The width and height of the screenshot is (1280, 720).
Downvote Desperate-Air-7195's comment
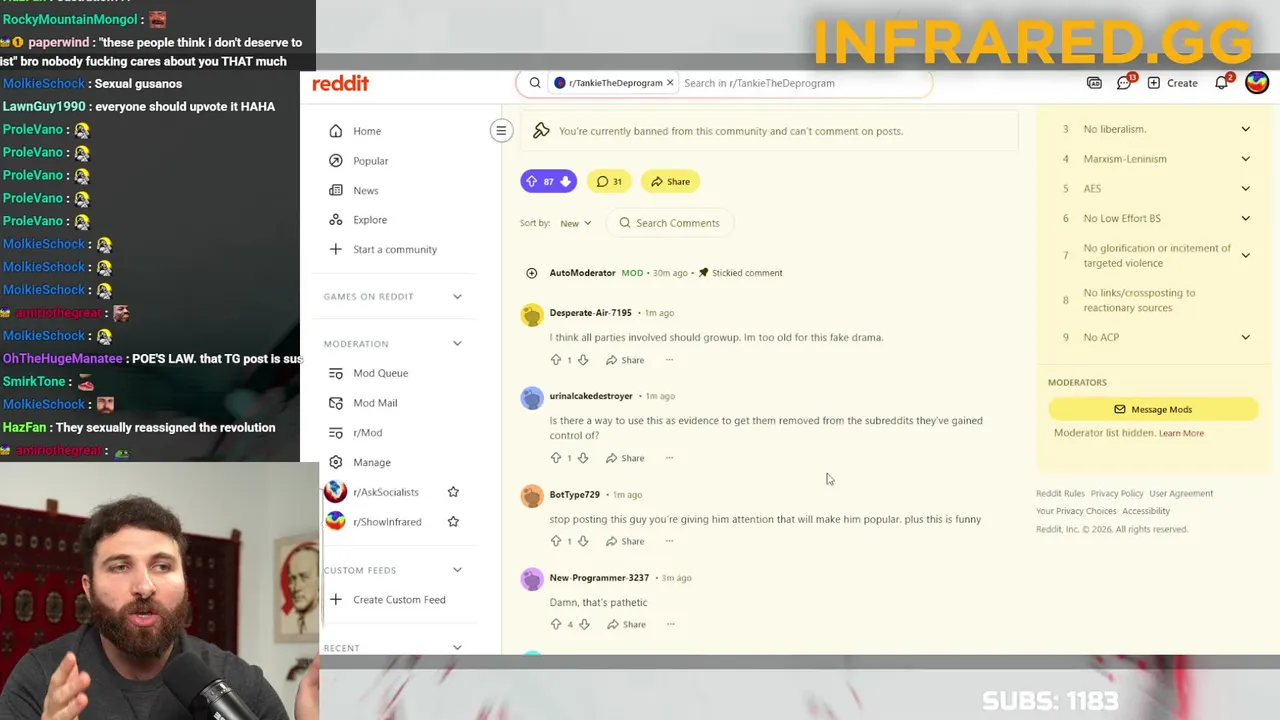pos(583,360)
